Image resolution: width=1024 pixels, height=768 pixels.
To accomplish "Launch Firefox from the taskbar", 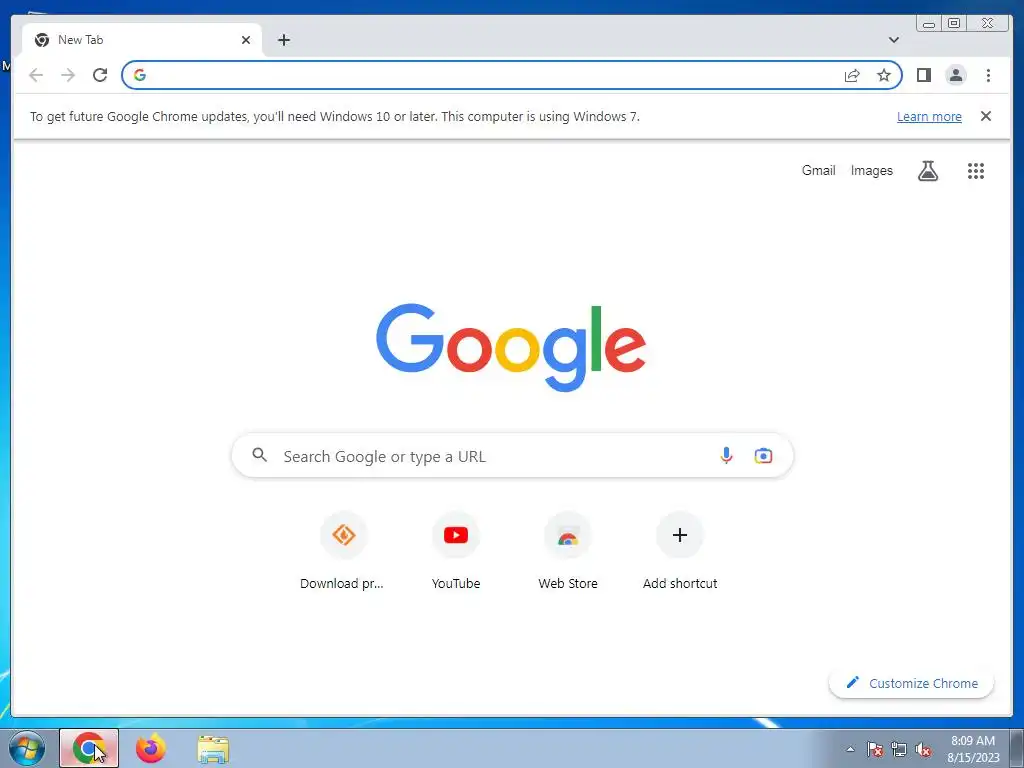I will click(x=151, y=748).
